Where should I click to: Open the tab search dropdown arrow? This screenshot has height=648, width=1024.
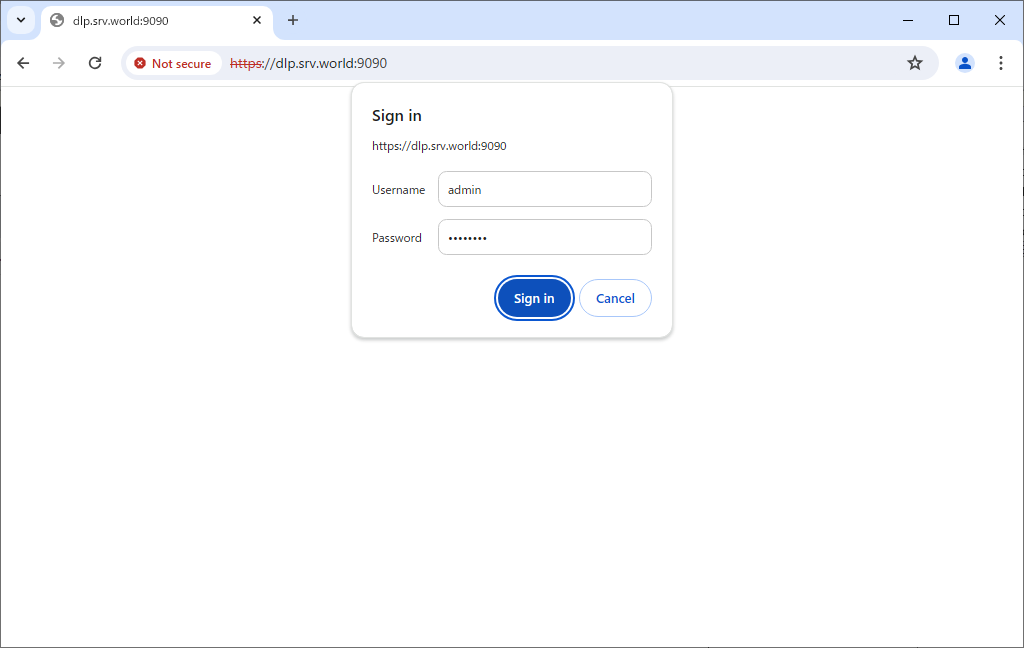pyautogui.click(x=21, y=20)
